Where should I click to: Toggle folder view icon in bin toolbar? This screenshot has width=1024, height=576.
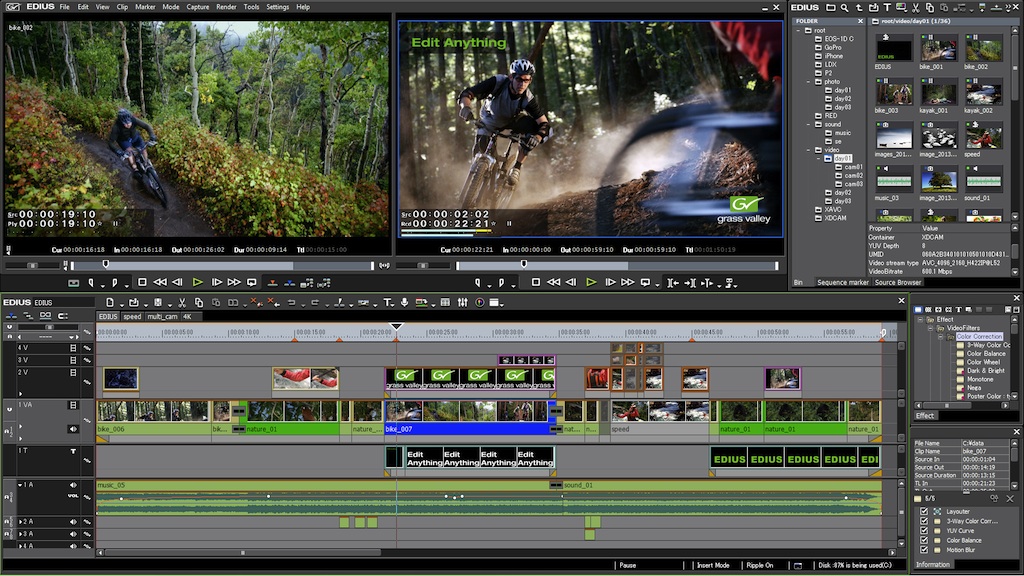(x=831, y=8)
